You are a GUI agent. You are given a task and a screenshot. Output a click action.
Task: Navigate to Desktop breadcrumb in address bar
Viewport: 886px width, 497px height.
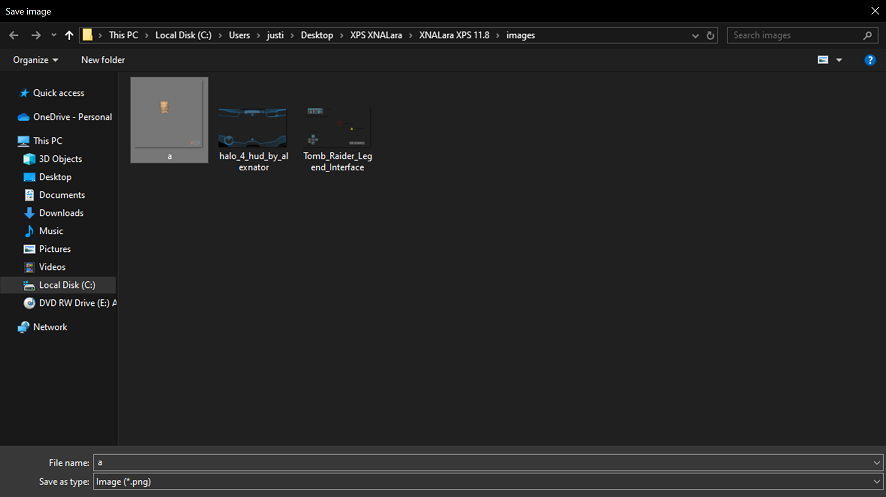(317, 35)
